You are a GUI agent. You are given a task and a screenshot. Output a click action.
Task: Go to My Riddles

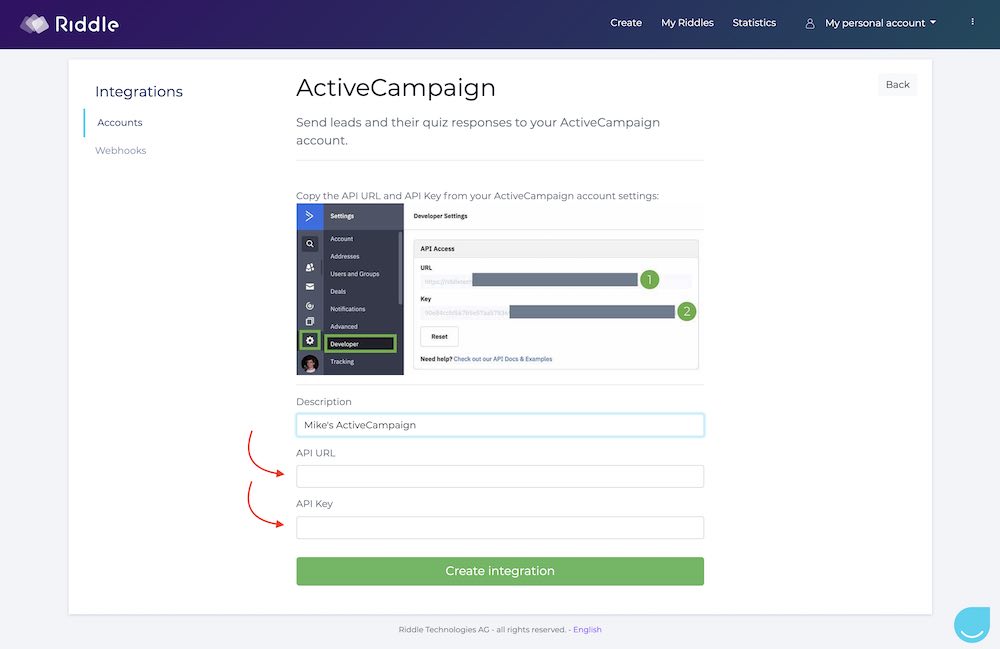pyautogui.click(x=687, y=22)
